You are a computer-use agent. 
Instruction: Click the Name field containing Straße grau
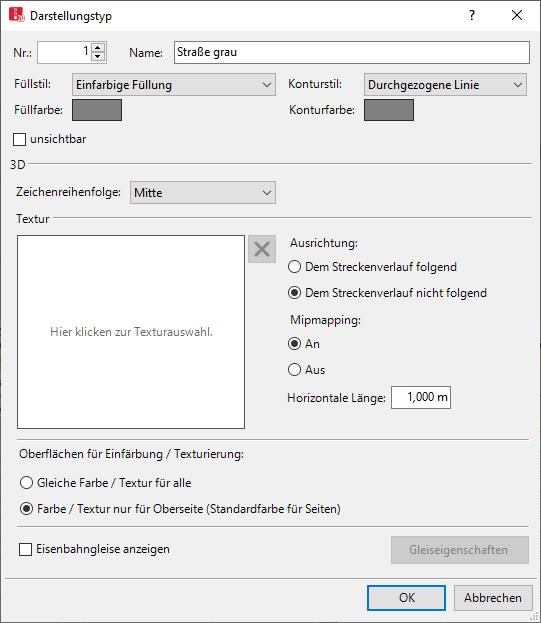[x=352, y=52]
